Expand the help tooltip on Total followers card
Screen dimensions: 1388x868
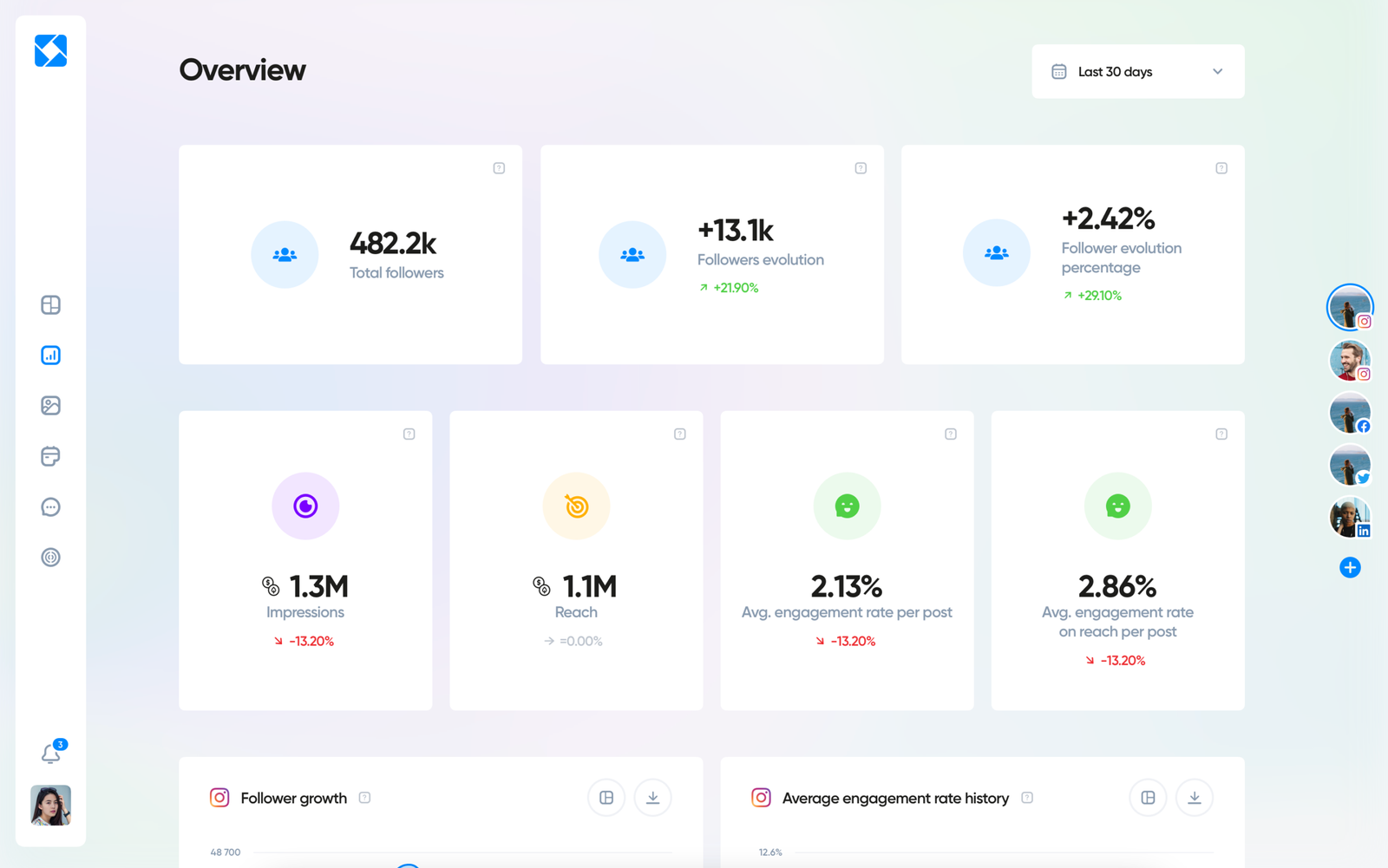pyautogui.click(x=499, y=167)
